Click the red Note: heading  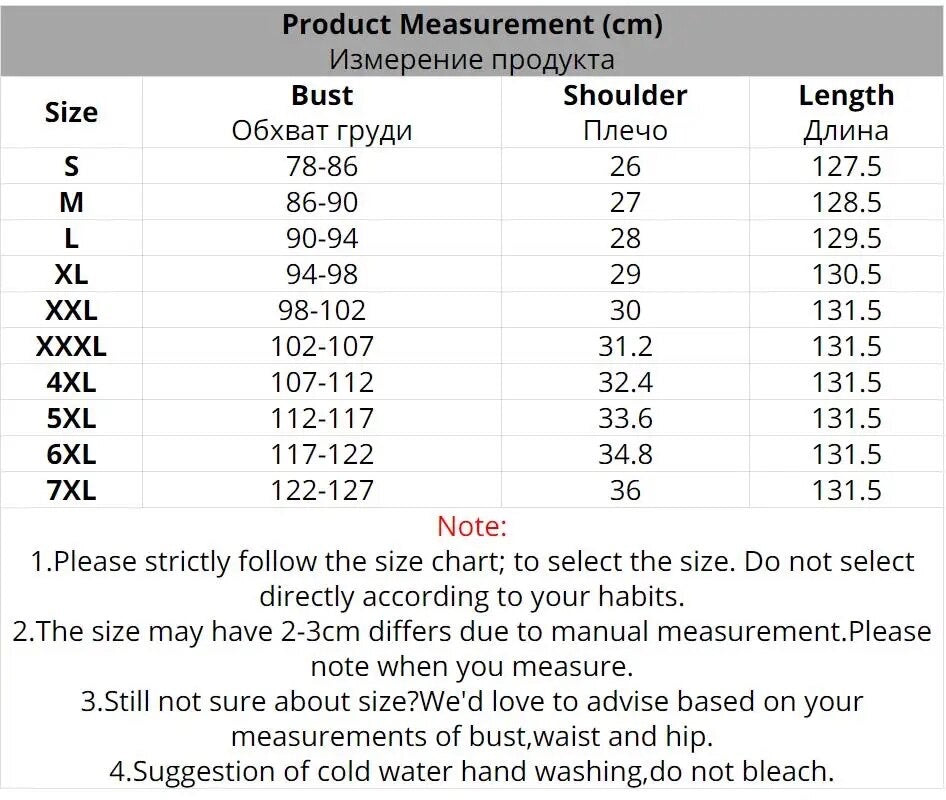pos(472,526)
